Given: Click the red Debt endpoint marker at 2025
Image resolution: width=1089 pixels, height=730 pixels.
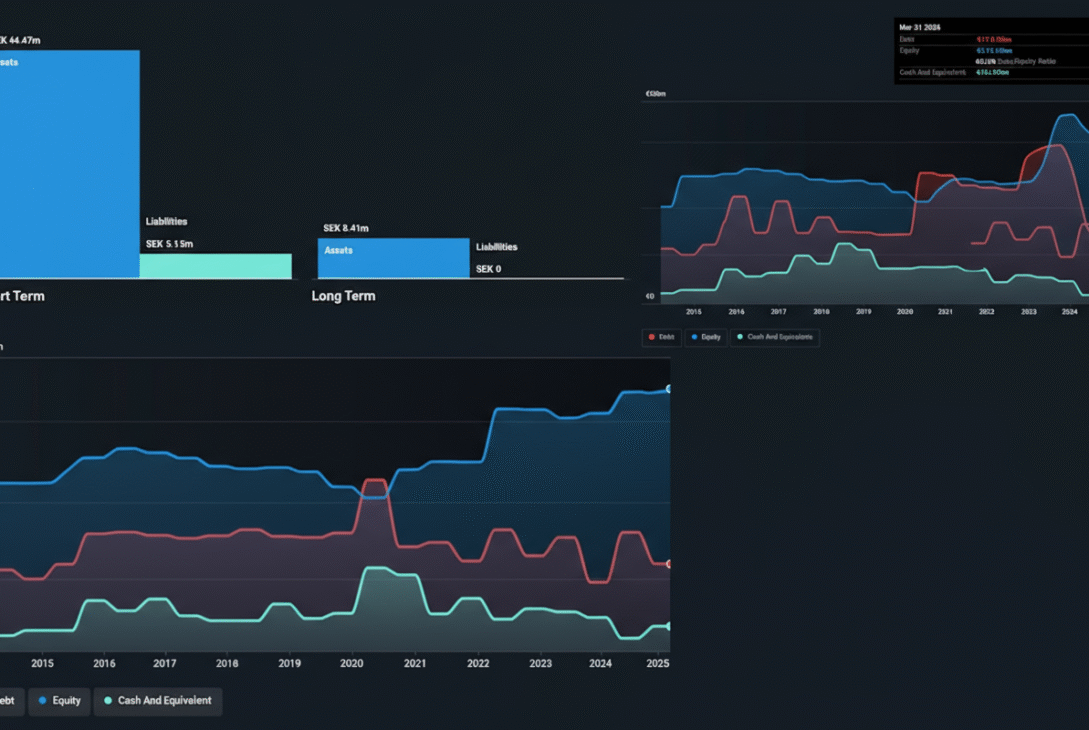Looking at the screenshot, I should tap(669, 564).
